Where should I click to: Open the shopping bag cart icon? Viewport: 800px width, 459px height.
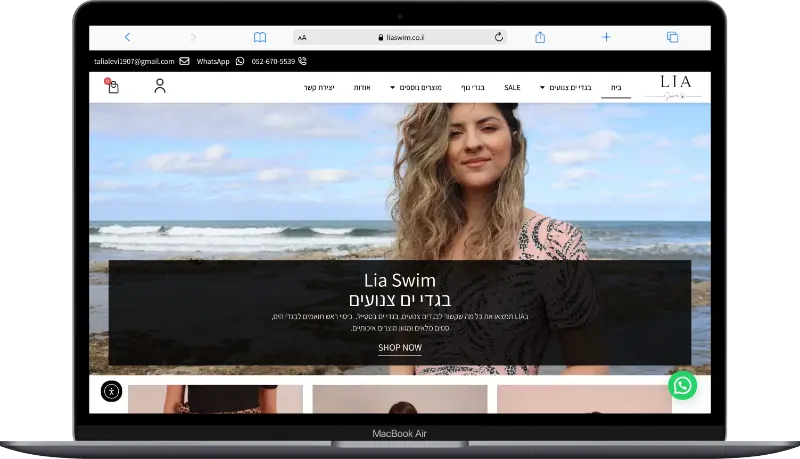[112, 86]
